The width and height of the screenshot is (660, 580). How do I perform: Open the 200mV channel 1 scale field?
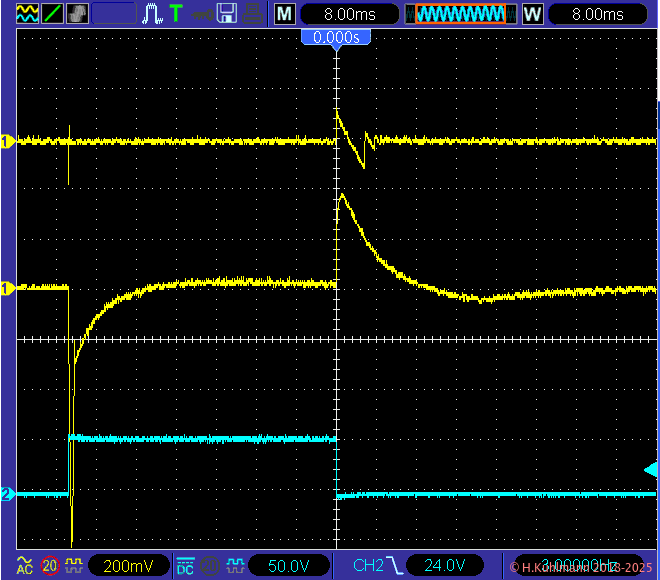[127, 566]
